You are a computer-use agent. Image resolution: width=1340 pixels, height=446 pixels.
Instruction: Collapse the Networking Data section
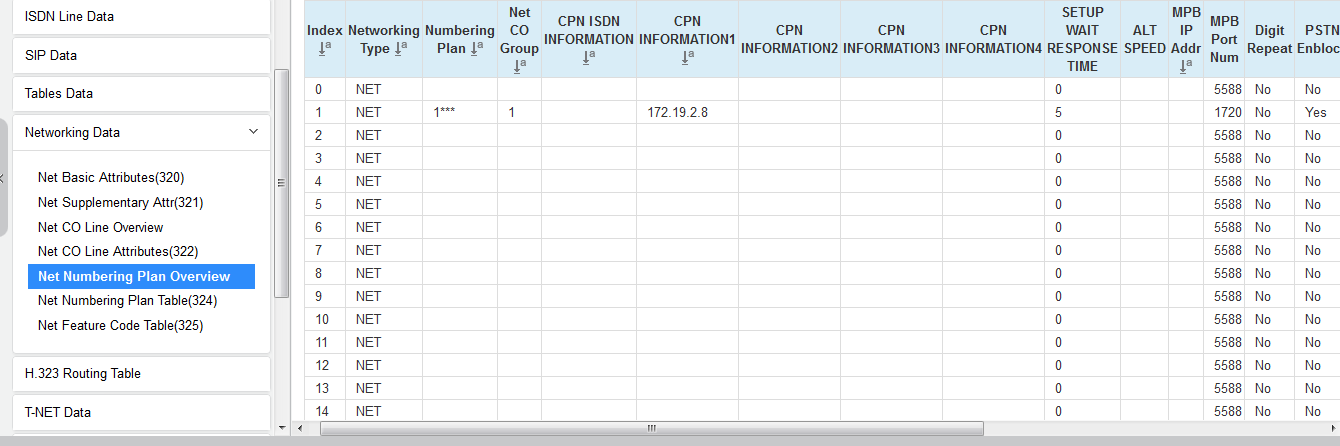pos(253,132)
